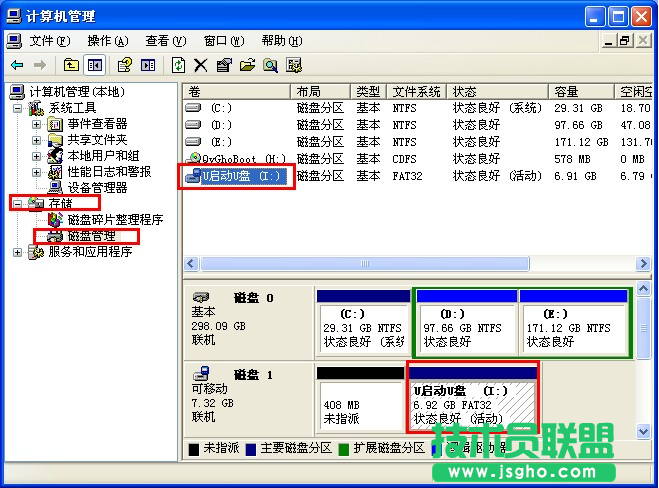
Task: Click the 文件系统 column header
Action: click(414, 91)
